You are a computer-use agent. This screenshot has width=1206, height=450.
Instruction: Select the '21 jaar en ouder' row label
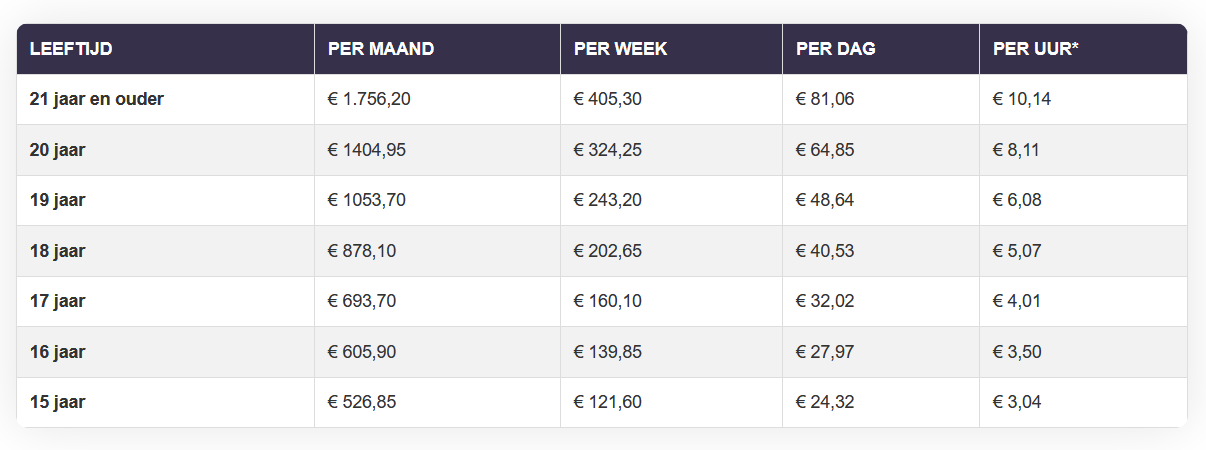[97, 99]
